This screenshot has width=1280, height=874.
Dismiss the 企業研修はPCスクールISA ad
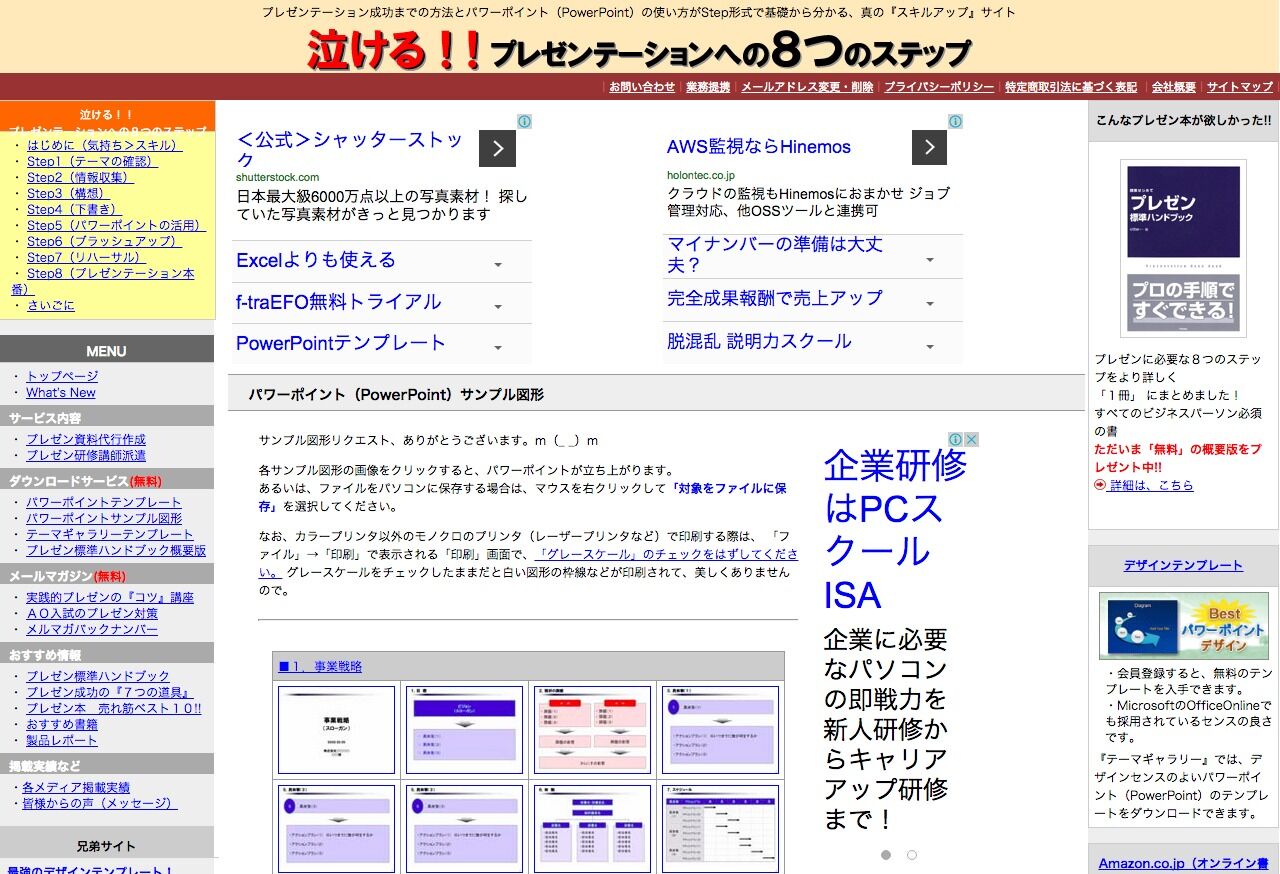pos(971,438)
